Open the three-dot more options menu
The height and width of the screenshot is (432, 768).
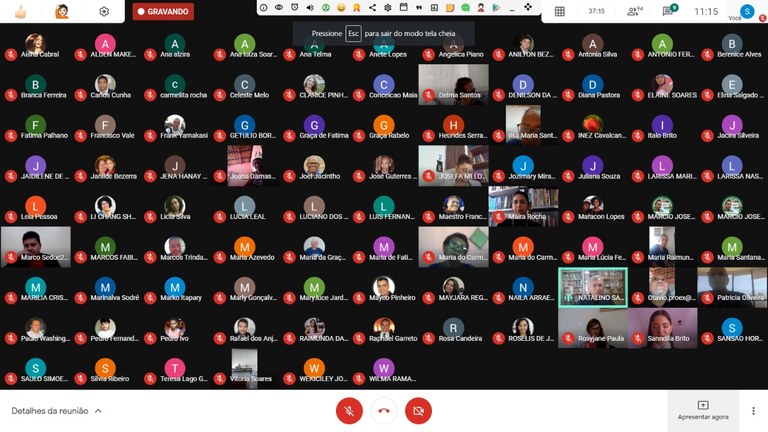[x=753, y=410]
